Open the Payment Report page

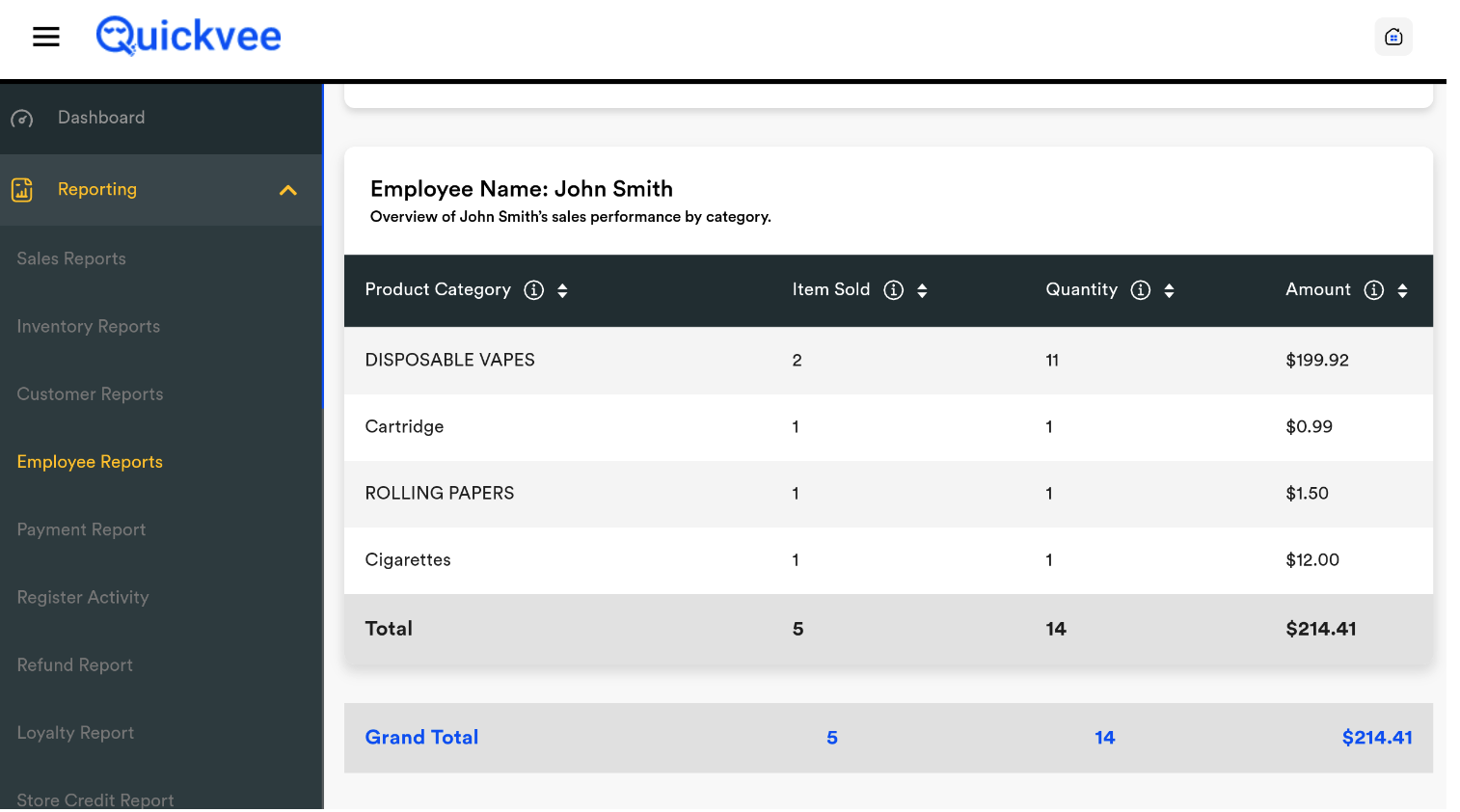[x=81, y=529]
